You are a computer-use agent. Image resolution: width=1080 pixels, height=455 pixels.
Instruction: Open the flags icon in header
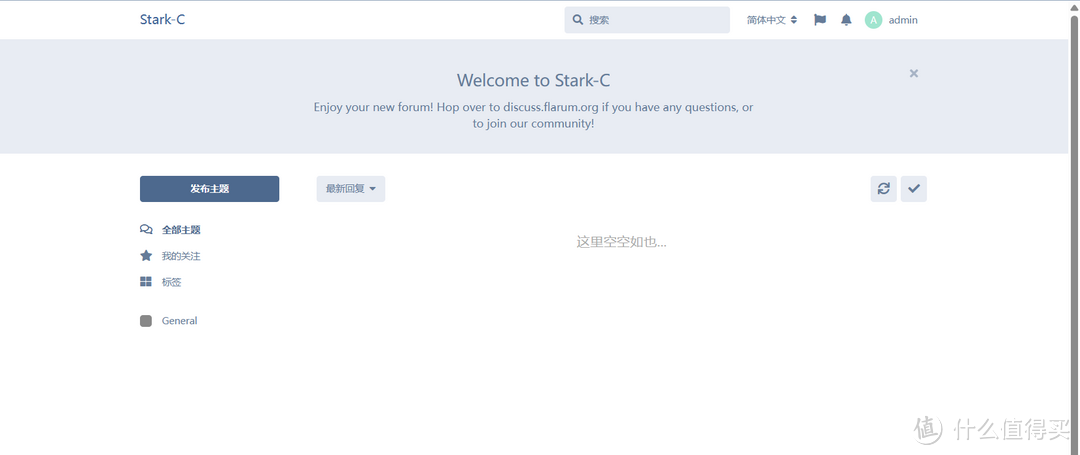820,20
